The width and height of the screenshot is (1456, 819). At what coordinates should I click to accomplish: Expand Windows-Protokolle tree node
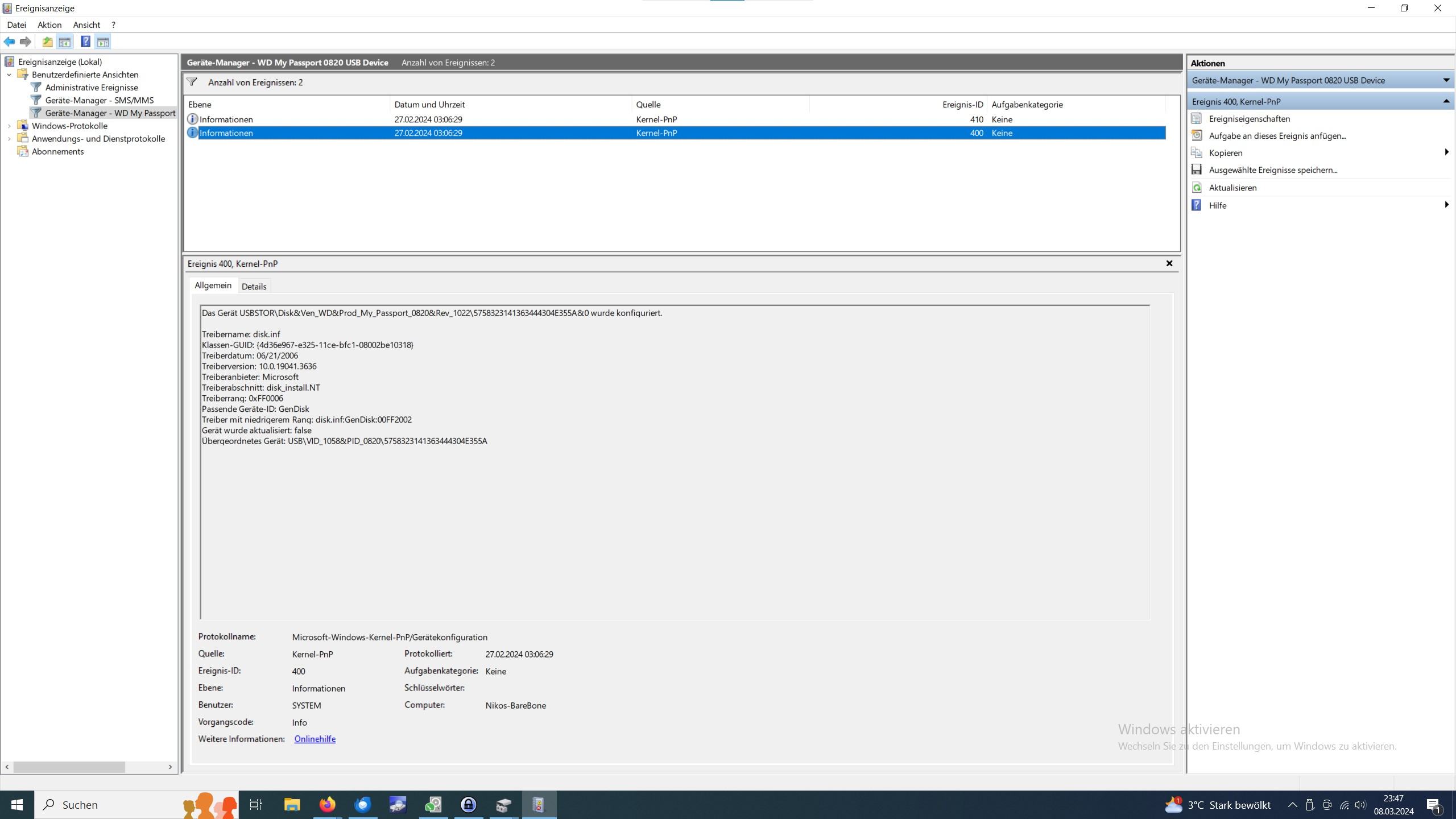click(9, 126)
